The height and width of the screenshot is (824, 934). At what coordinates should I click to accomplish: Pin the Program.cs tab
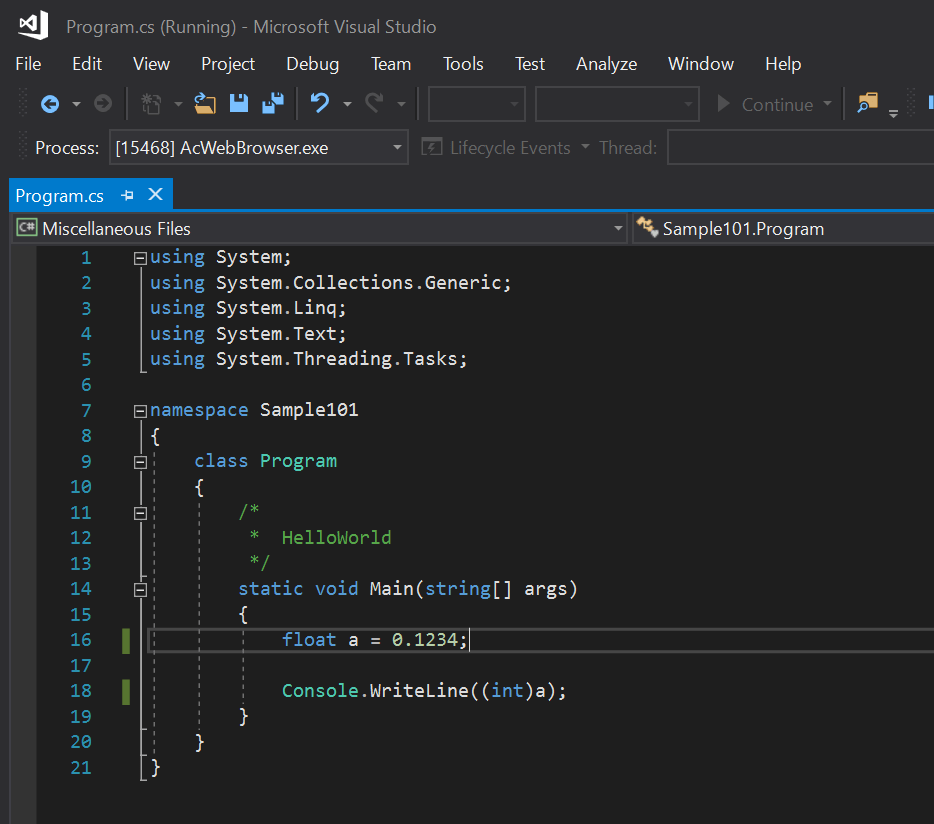(x=127, y=195)
